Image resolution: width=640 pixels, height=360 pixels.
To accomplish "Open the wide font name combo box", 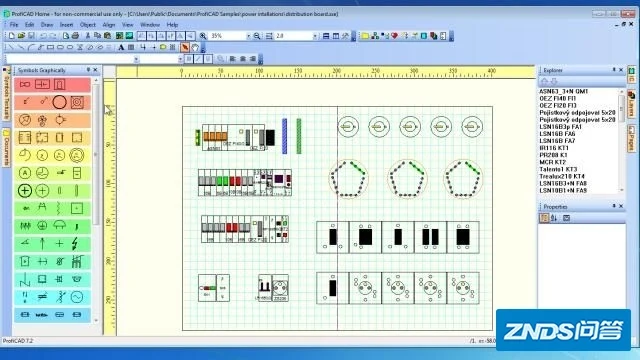I will pos(72,59).
